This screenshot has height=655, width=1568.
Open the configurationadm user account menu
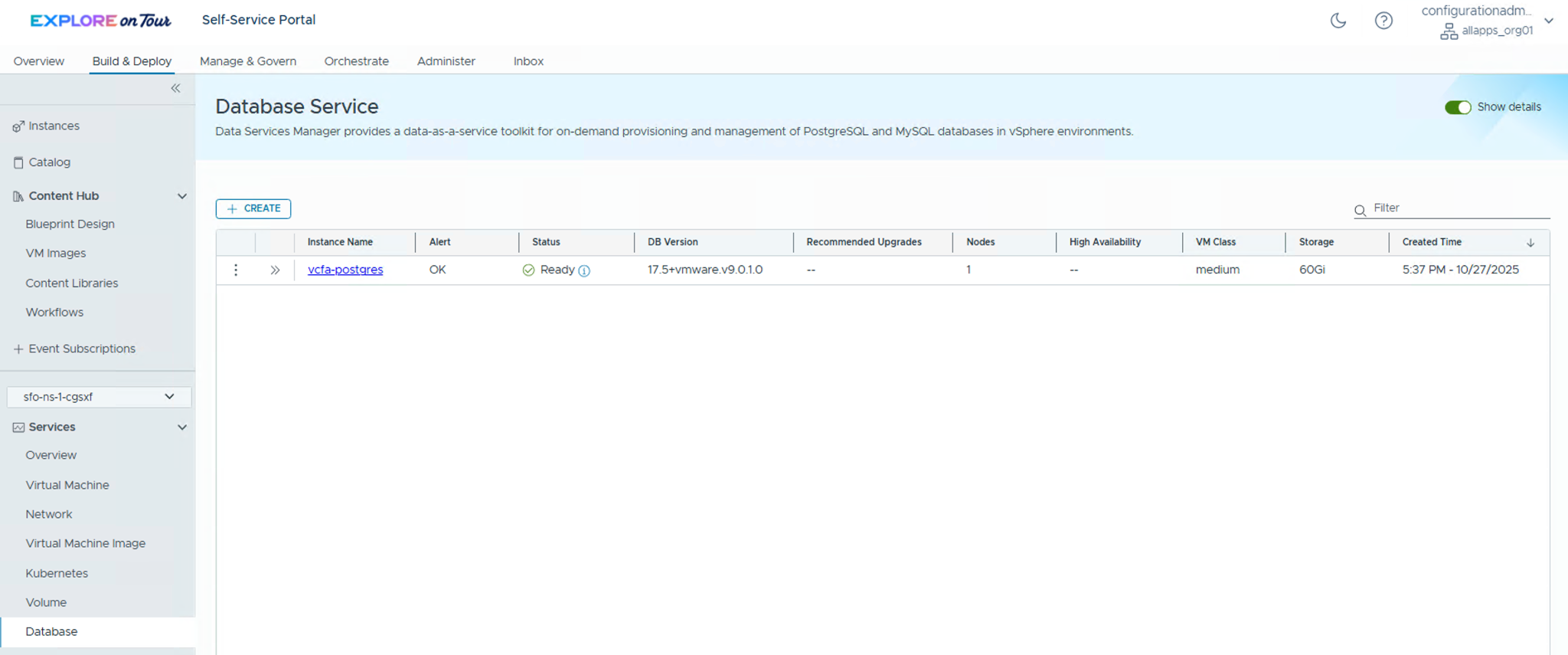point(1548,21)
